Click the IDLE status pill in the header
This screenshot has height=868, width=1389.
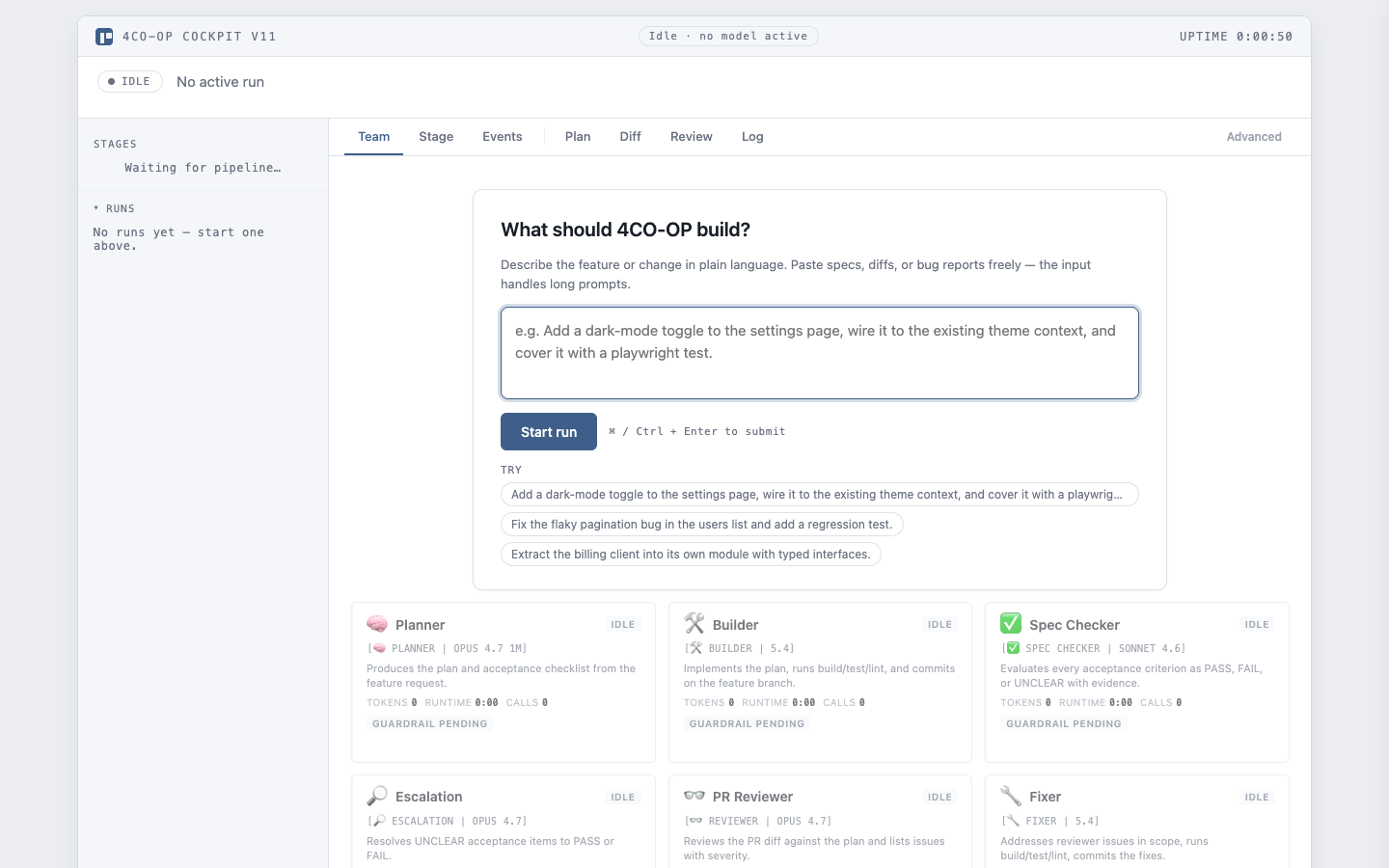130,82
